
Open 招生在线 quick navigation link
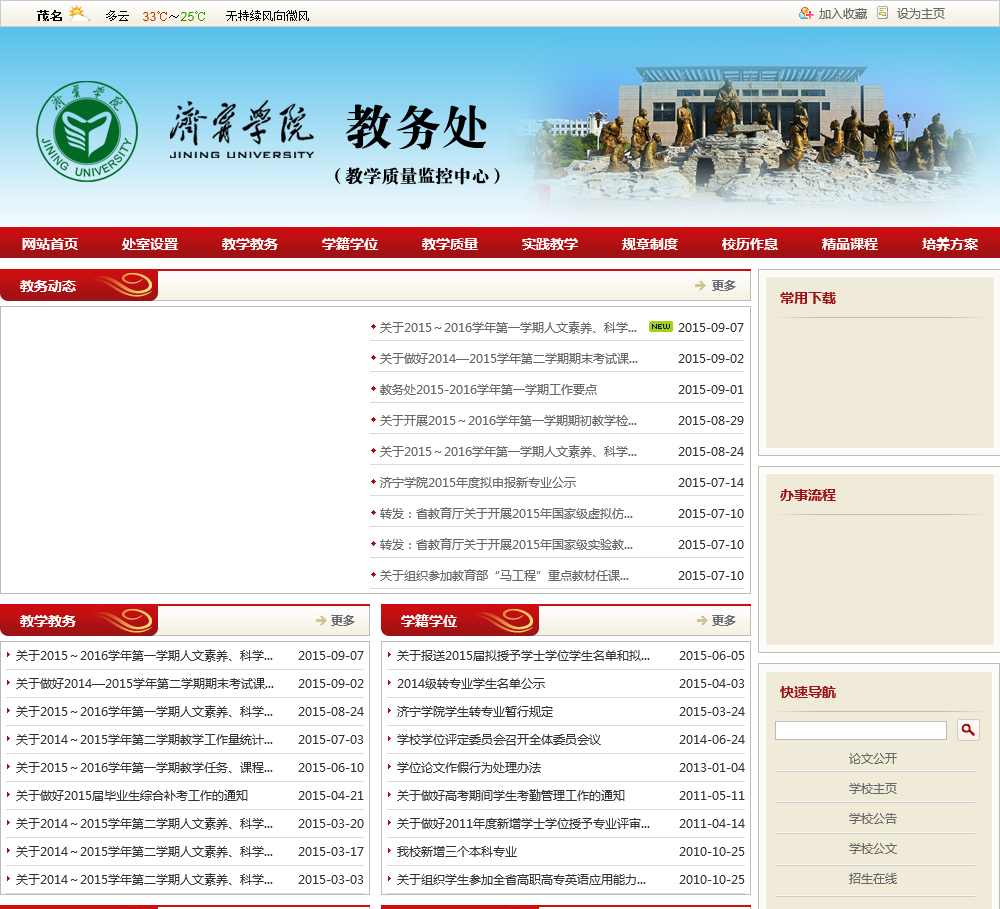[x=872, y=878]
